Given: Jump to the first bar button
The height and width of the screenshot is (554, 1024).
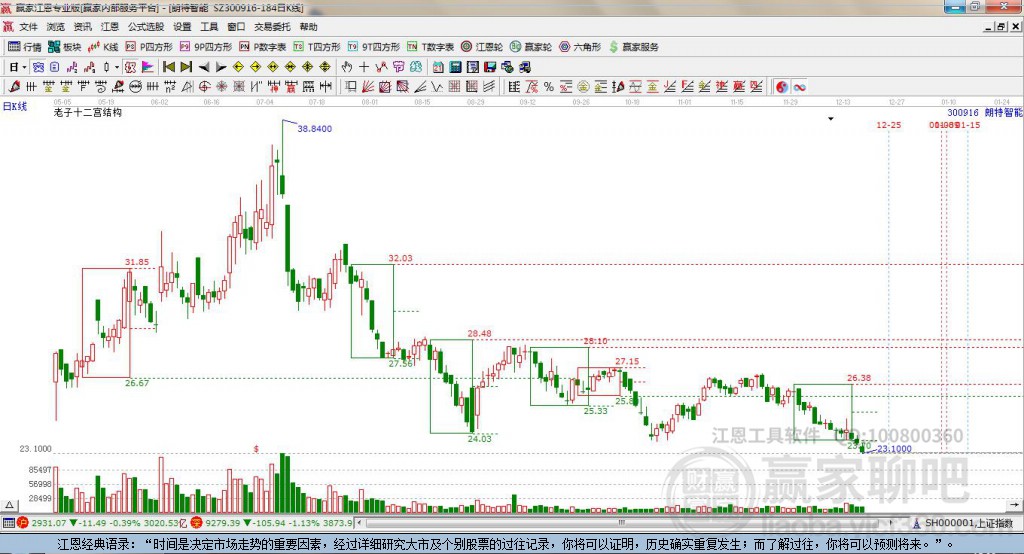Looking at the screenshot, I should [168, 67].
